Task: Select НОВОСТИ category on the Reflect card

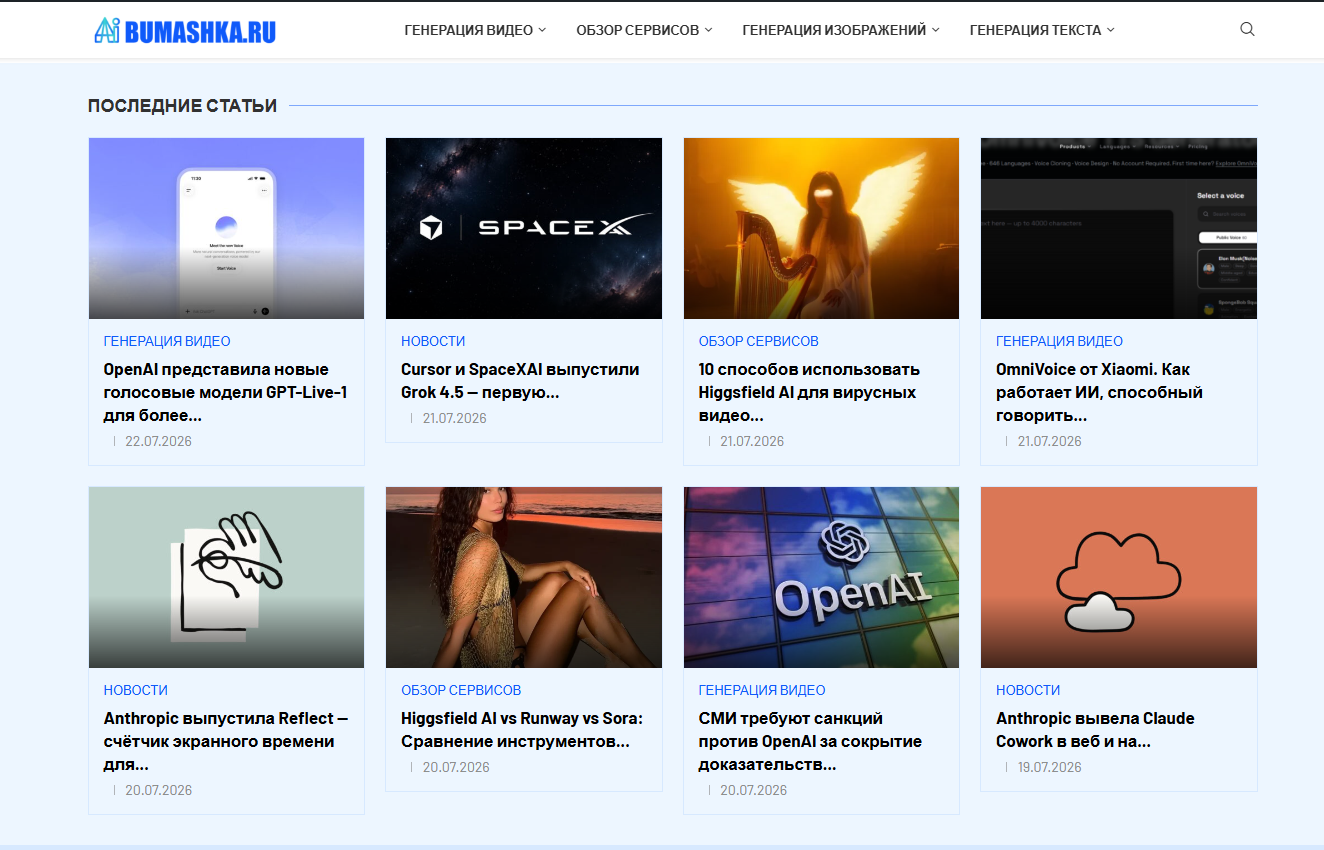Action: click(x=136, y=690)
